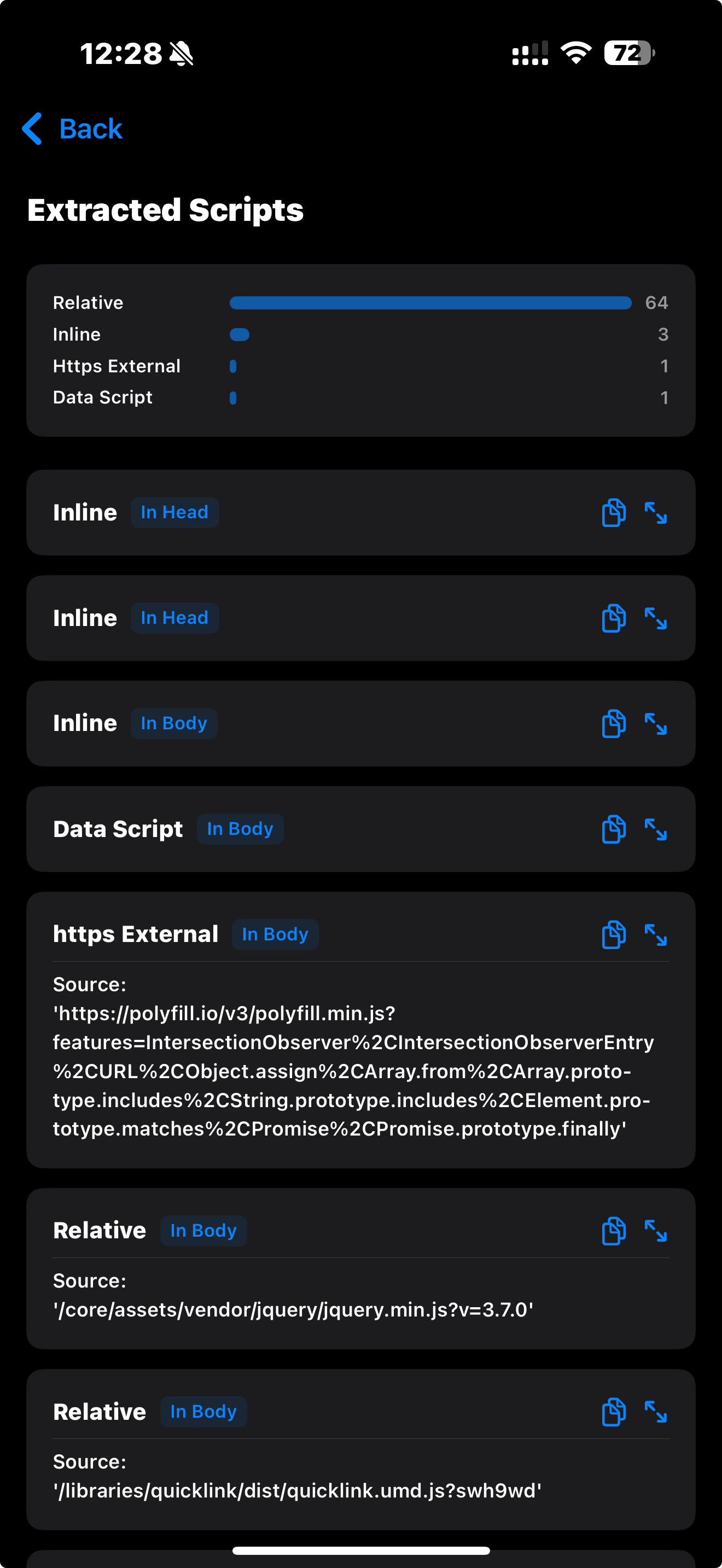The image size is (722, 1568).
Task: Expand the Data Script entry
Action: [656, 829]
